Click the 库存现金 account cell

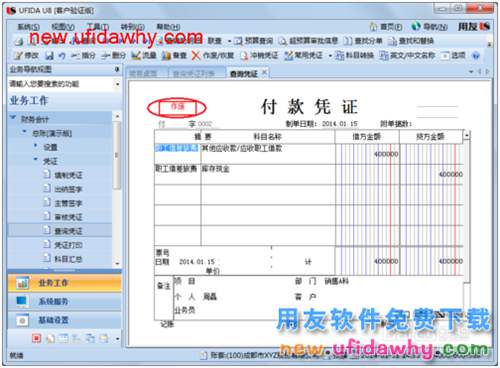pyautogui.click(x=268, y=174)
